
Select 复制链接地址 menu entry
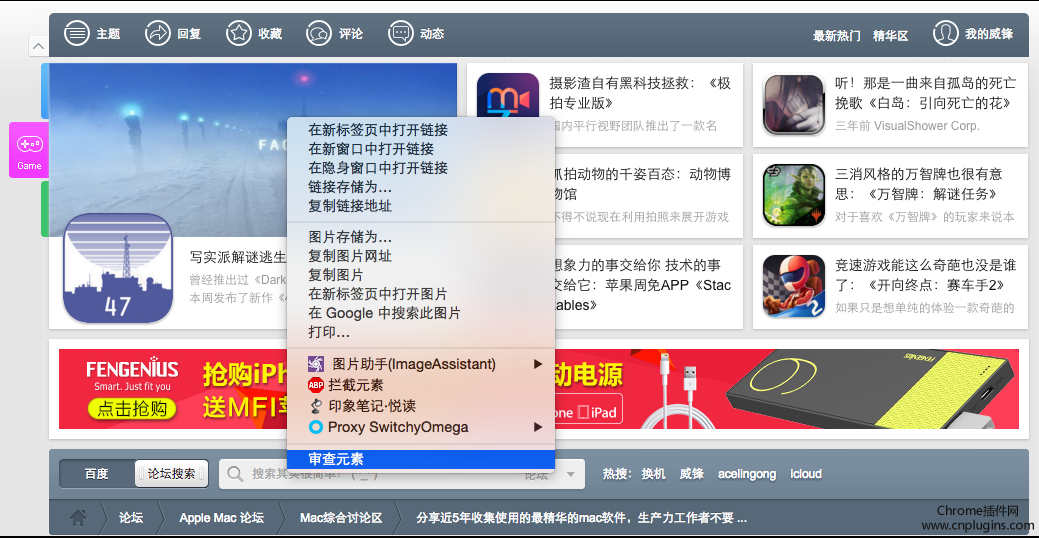[421, 206]
